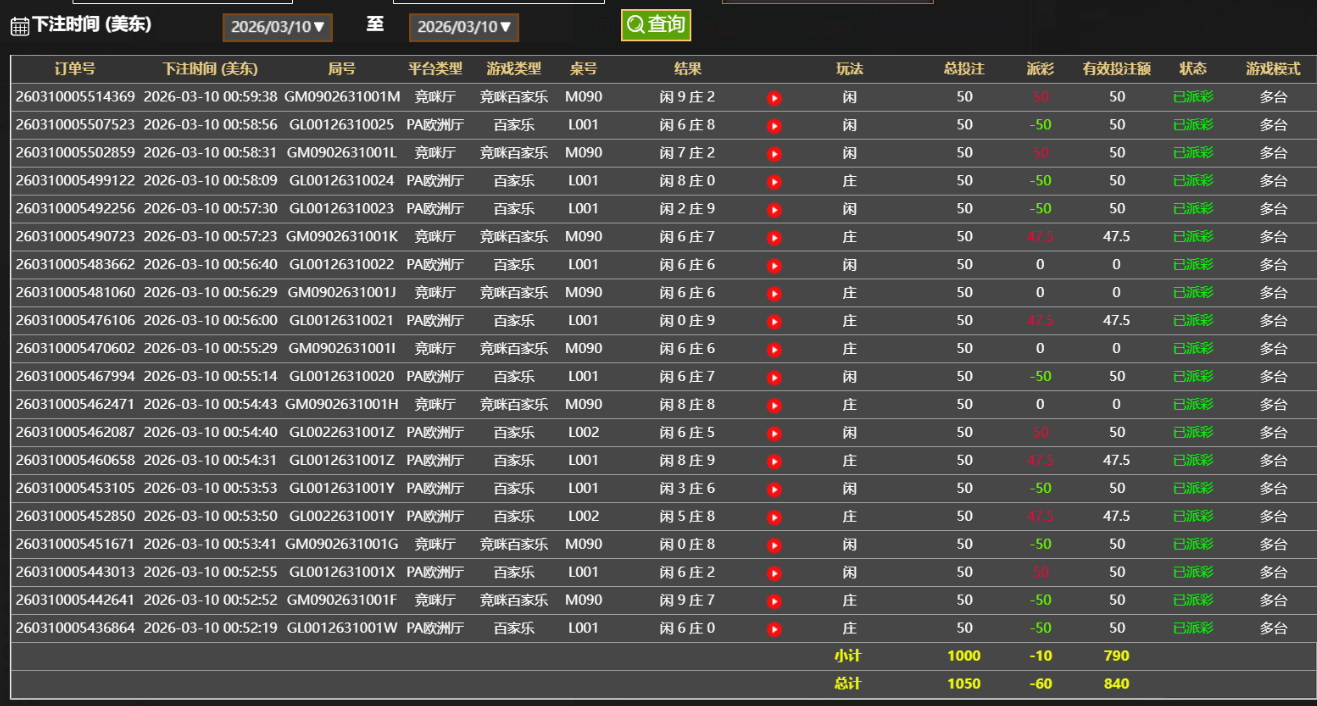Click the 有效投注额 column header
Image resolution: width=1317 pixels, height=706 pixels.
click(x=1116, y=69)
